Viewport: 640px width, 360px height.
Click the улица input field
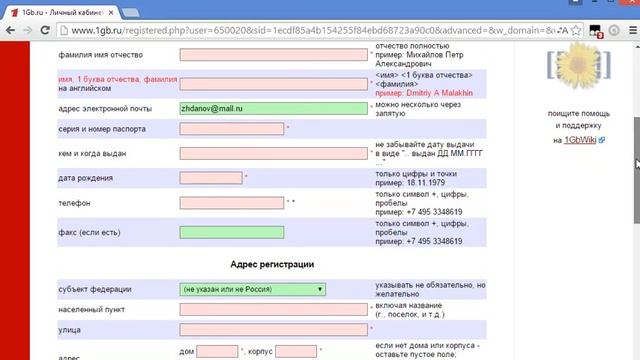[x=273, y=330]
